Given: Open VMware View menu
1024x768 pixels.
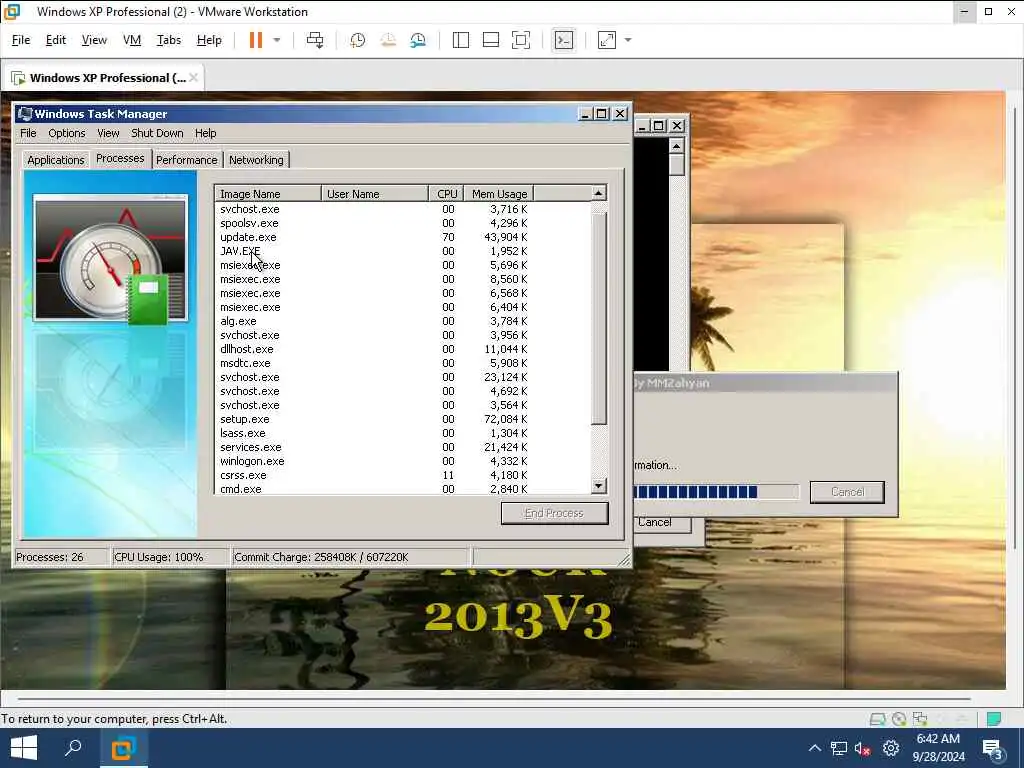Looking at the screenshot, I should (94, 40).
